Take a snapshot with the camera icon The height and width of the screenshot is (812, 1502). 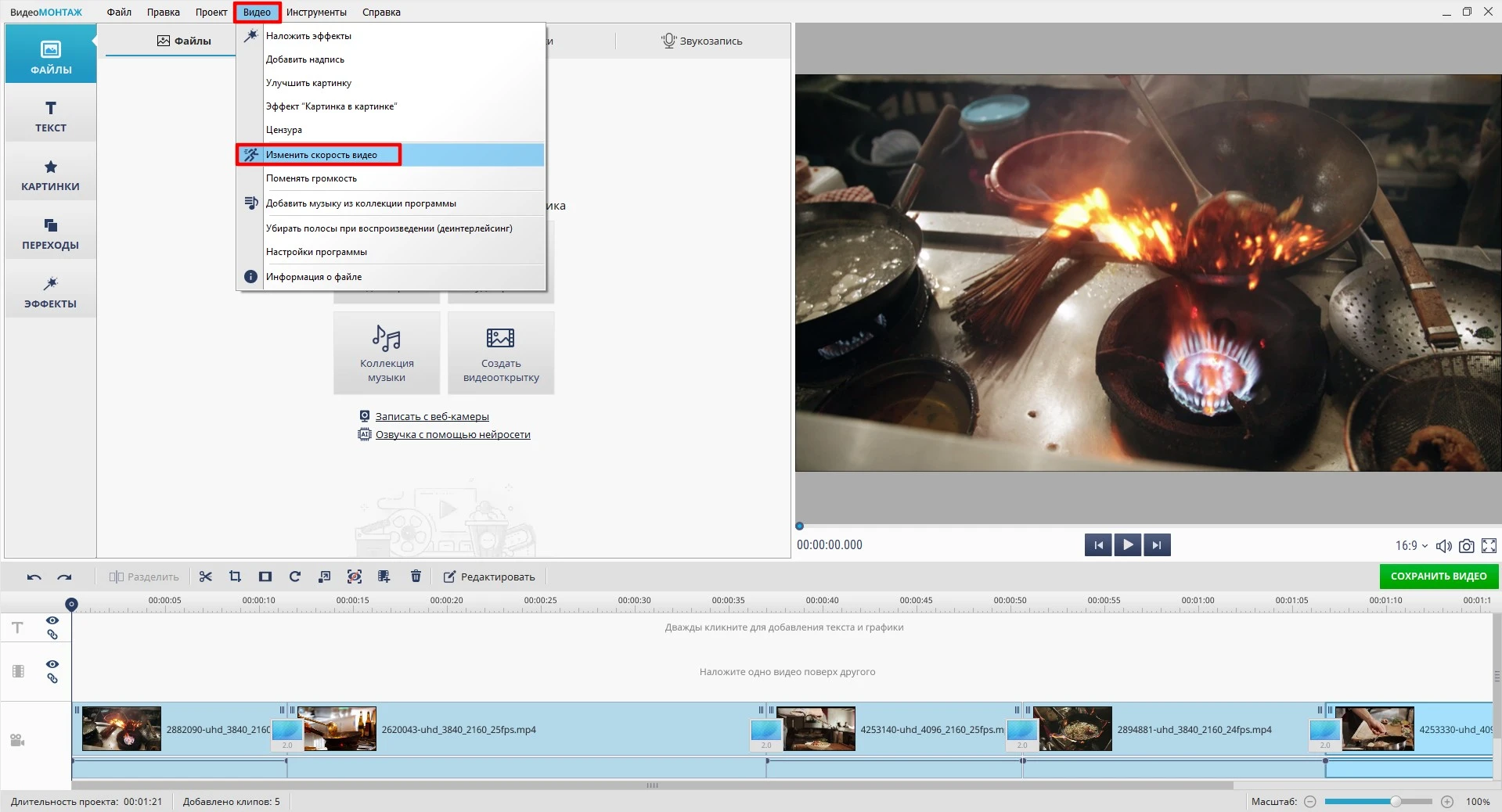click(1467, 546)
